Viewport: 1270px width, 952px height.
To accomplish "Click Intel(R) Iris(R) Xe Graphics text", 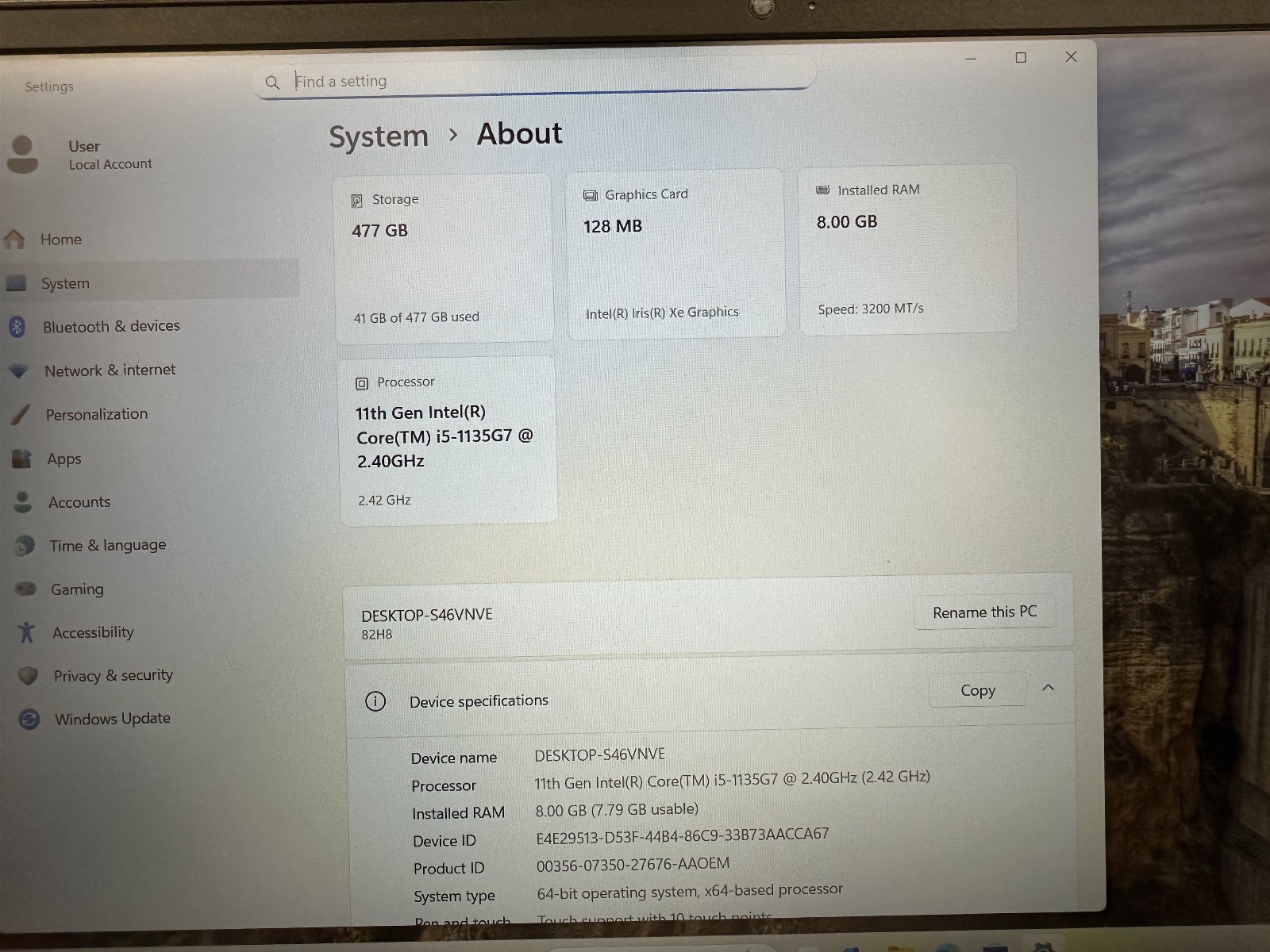I will point(662,313).
